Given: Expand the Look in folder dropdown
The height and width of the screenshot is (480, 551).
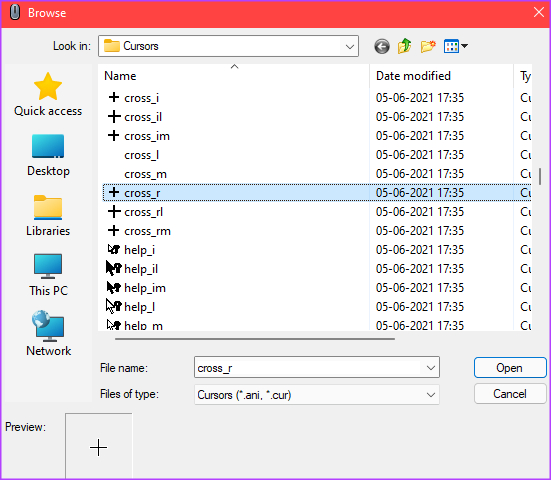Looking at the screenshot, I should click(x=349, y=46).
